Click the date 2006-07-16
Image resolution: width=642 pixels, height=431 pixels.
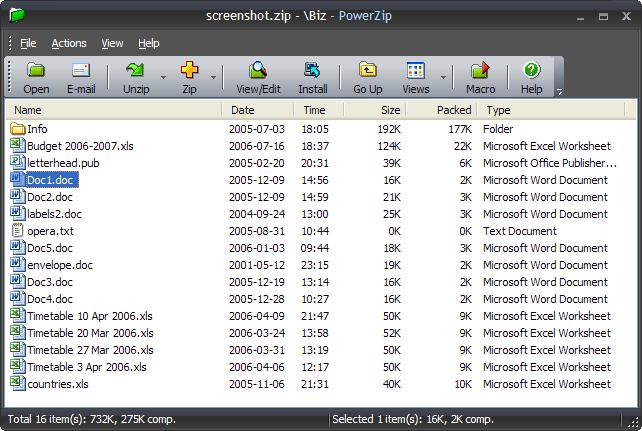[x=257, y=146]
